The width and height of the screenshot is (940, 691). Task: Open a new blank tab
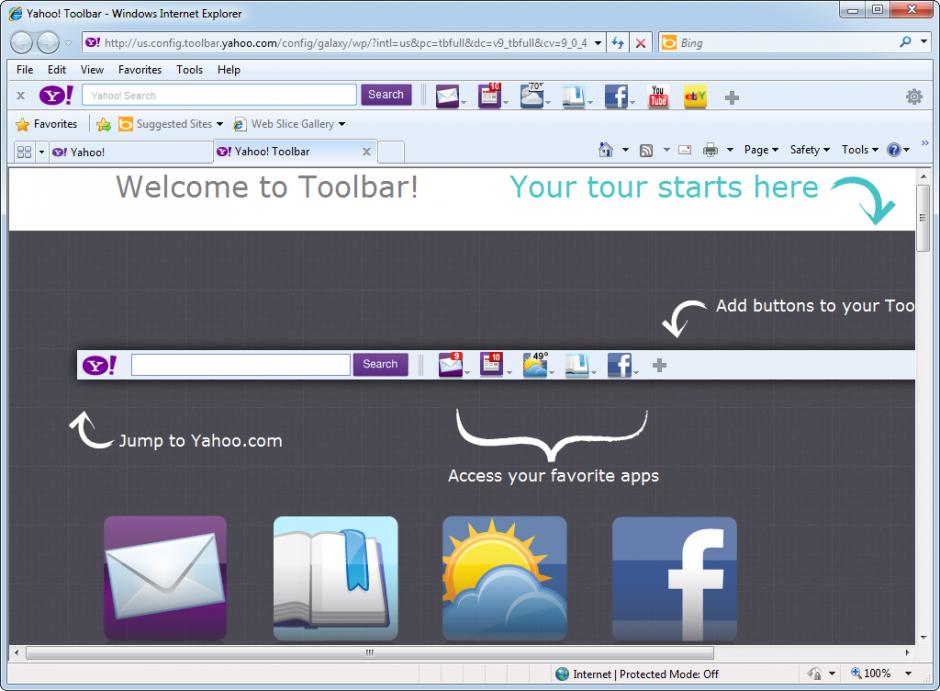tap(391, 152)
